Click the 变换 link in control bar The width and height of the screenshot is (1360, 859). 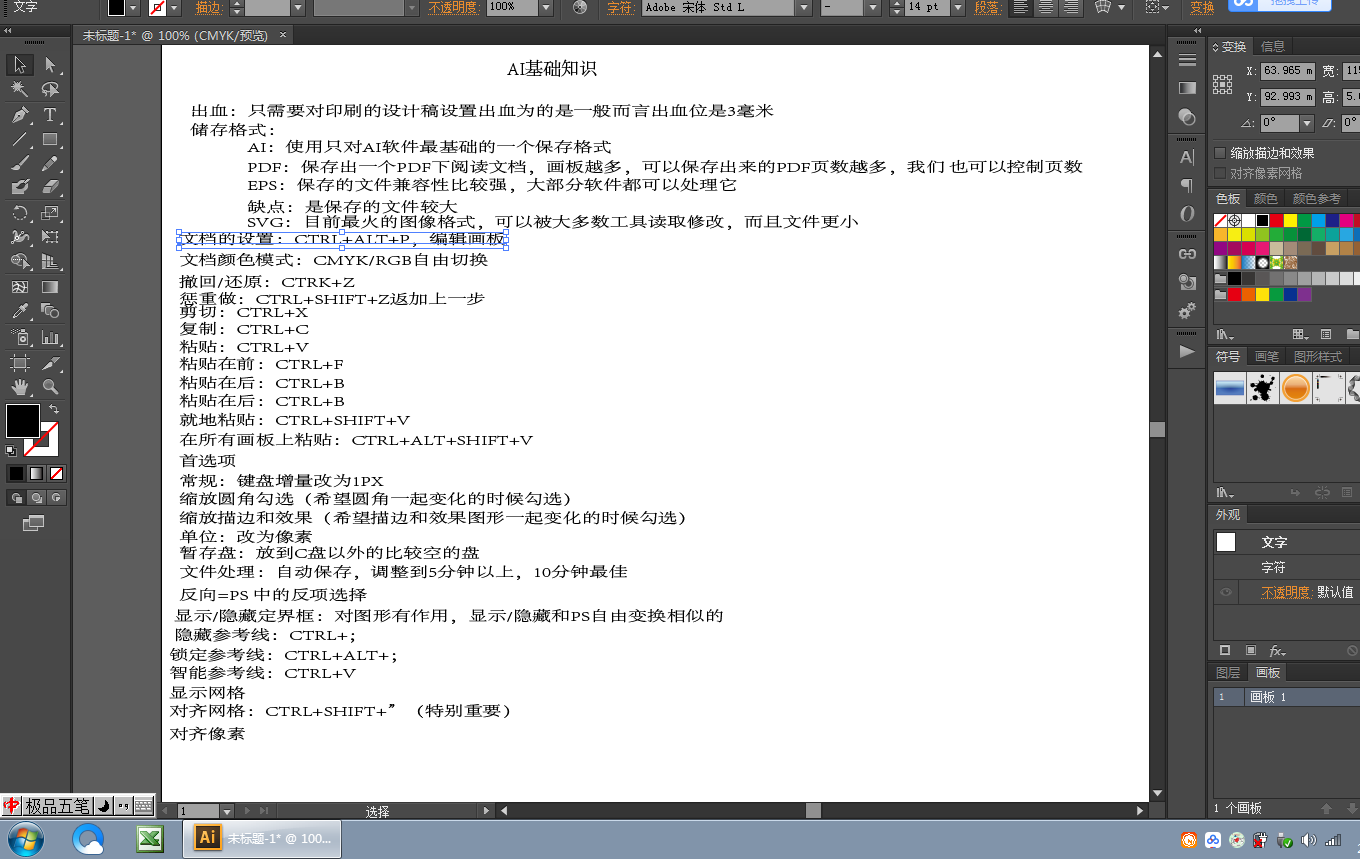(1202, 7)
